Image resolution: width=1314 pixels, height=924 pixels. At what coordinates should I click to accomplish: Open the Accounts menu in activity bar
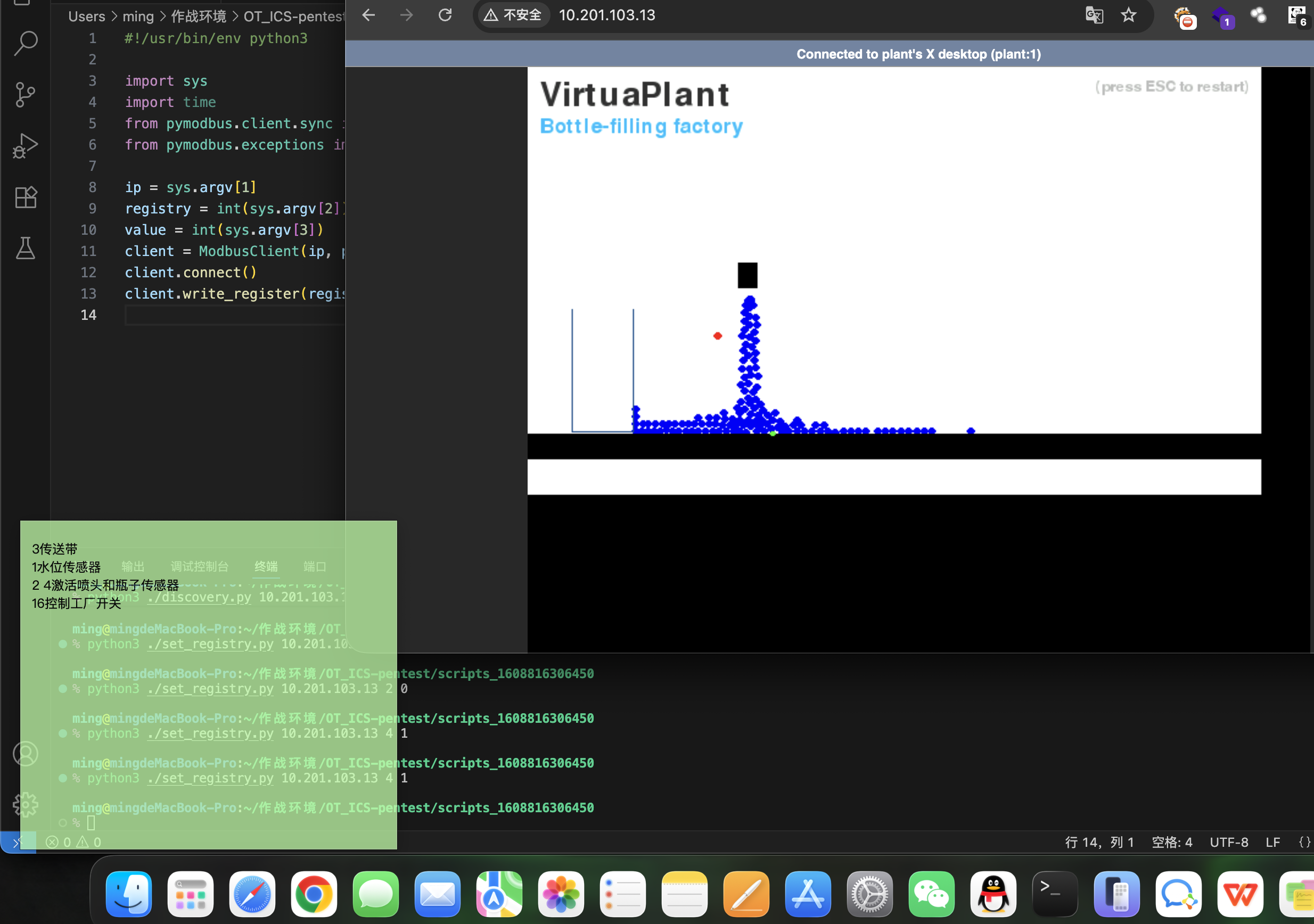click(x=25, y=754)
